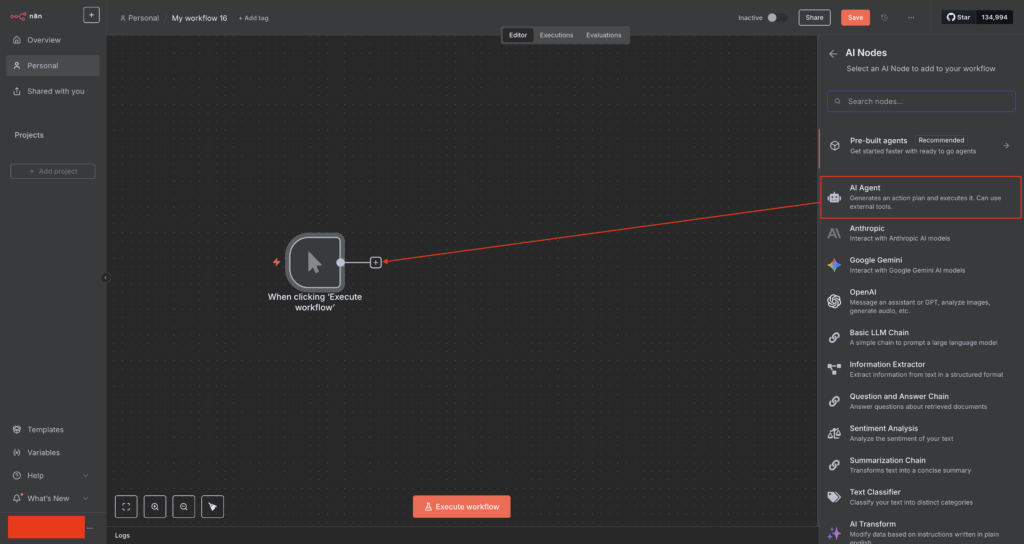Click the plus button beside n8n logo
The width and height of the screenshot is (1024, 544).
click(91, 15)
